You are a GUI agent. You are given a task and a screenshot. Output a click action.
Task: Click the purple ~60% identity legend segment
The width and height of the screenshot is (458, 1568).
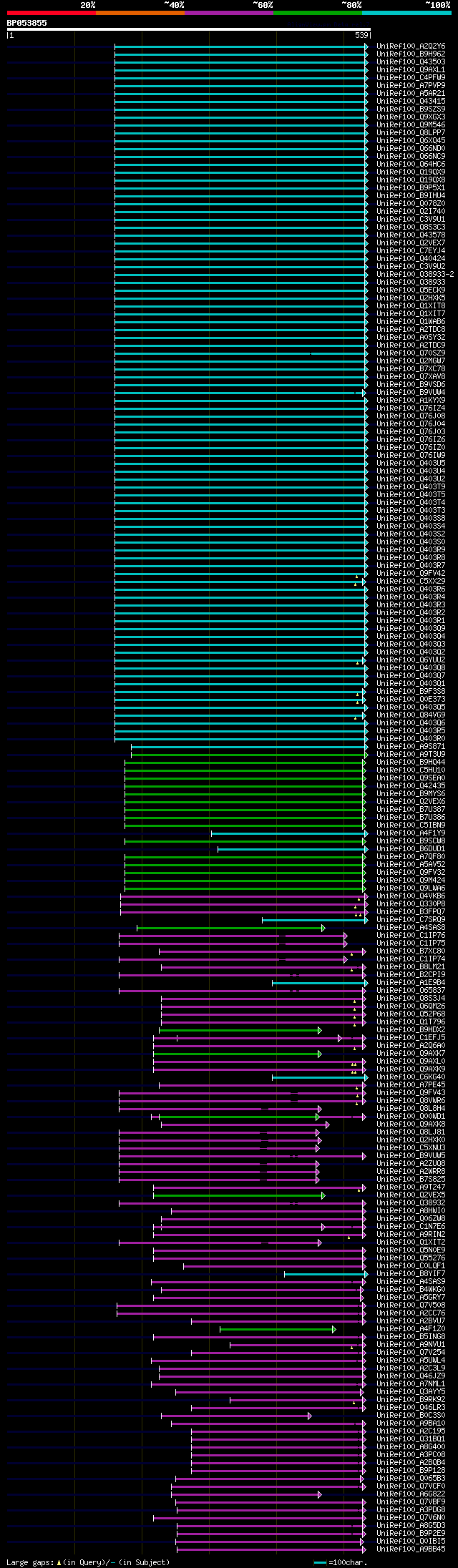coord(229,13)
